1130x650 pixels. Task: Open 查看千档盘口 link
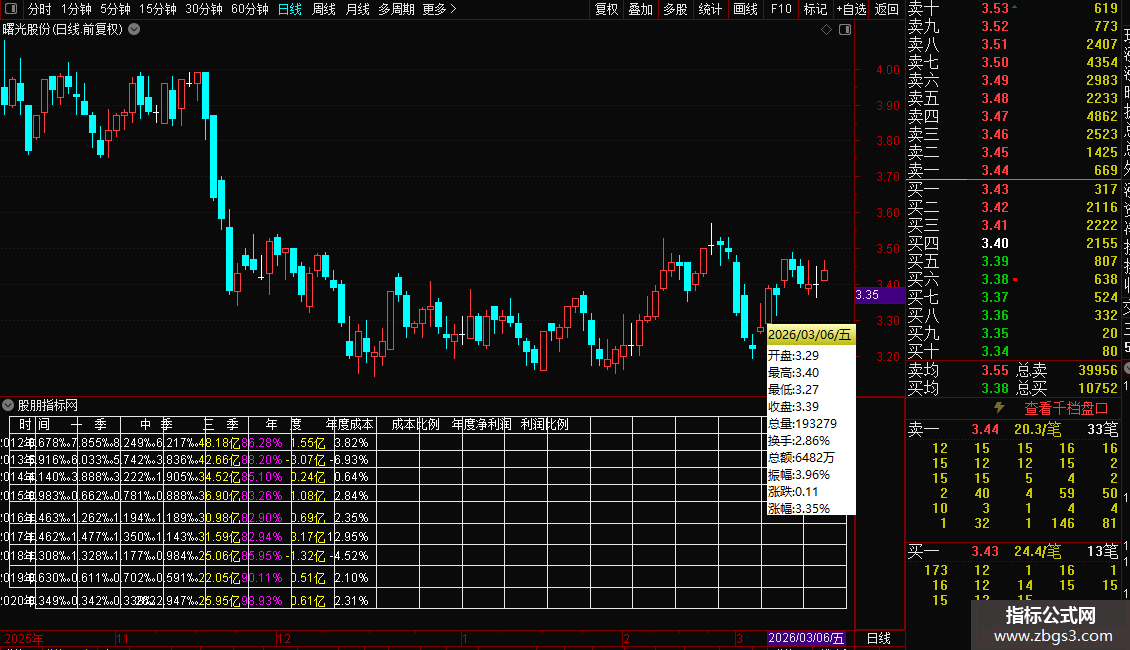coord(1066,409)
